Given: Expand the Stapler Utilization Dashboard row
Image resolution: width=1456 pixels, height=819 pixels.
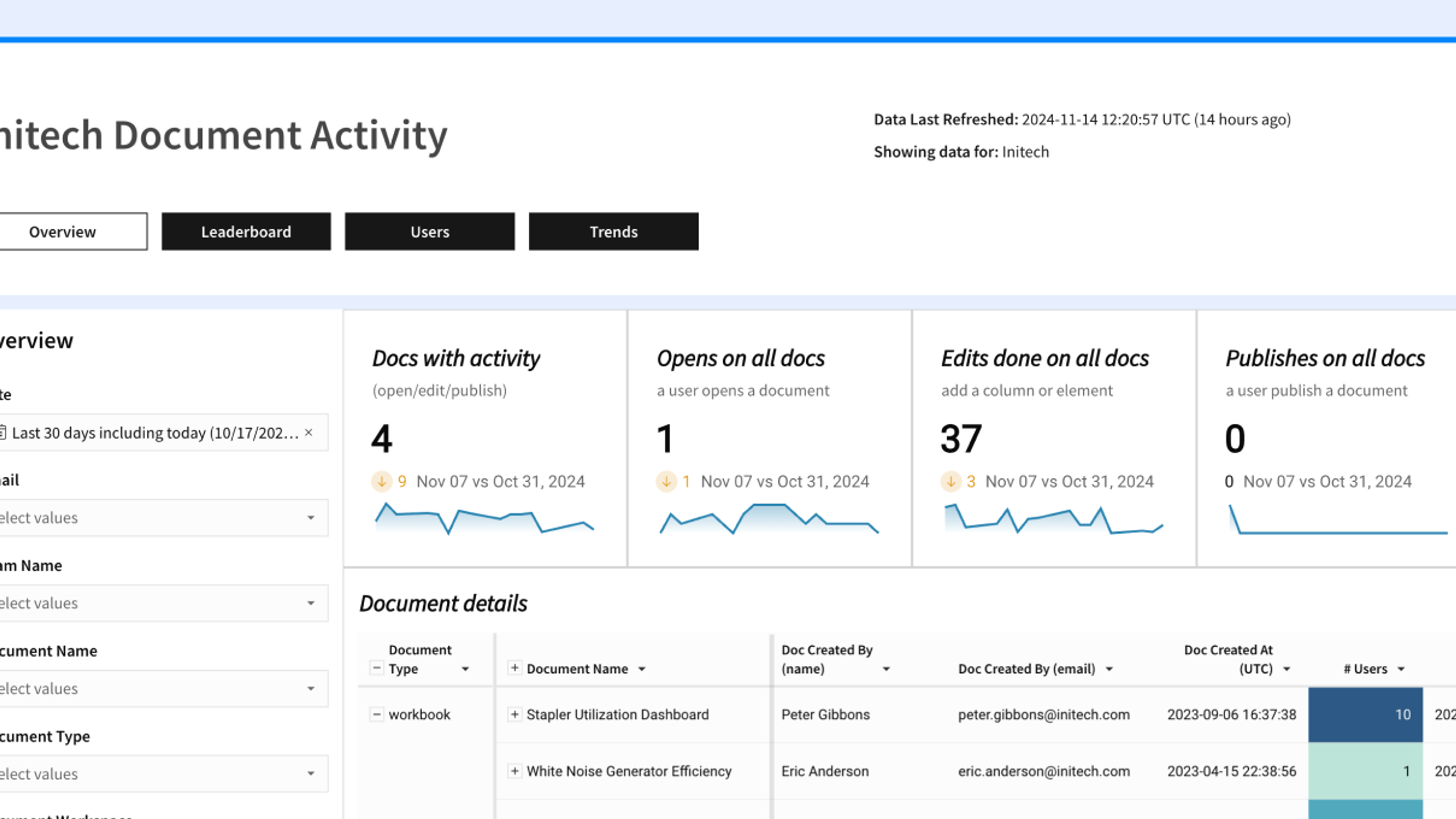Looking at the screenshot, I should (515, 714).
